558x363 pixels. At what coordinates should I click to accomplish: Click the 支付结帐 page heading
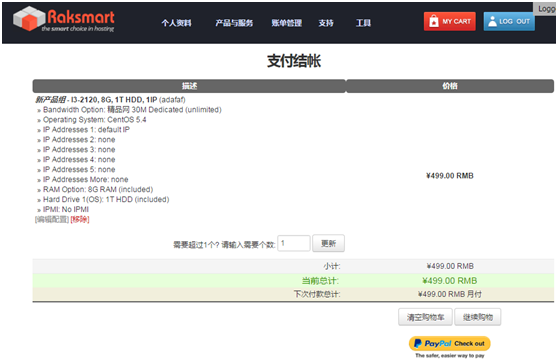pos(294,61)
